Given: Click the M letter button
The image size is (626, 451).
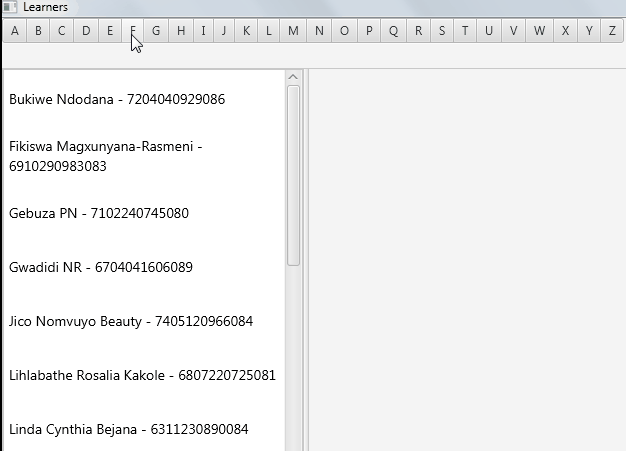Looking at the screenshot, I should (293, 31).
